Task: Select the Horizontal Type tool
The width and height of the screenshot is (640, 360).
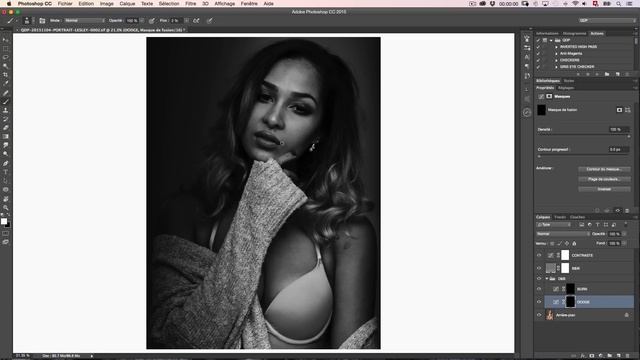Action: 5,172
